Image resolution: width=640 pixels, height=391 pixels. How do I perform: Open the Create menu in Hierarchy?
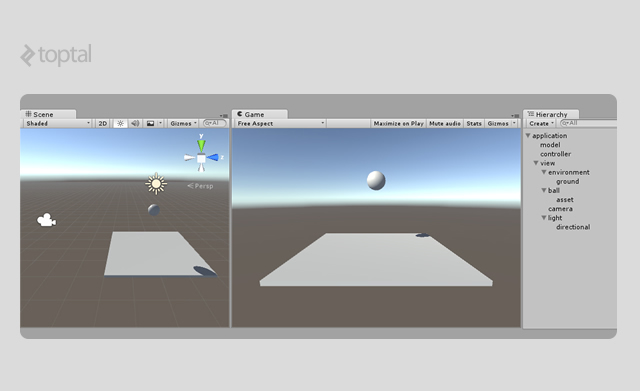tap(541, 123)
